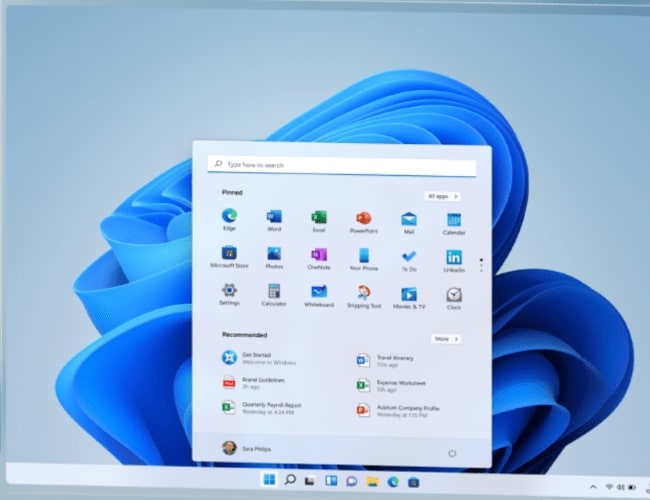This screenshot has height=500, width=650.
Task: Open the Sara Philips user account
Action: [246, 448]
